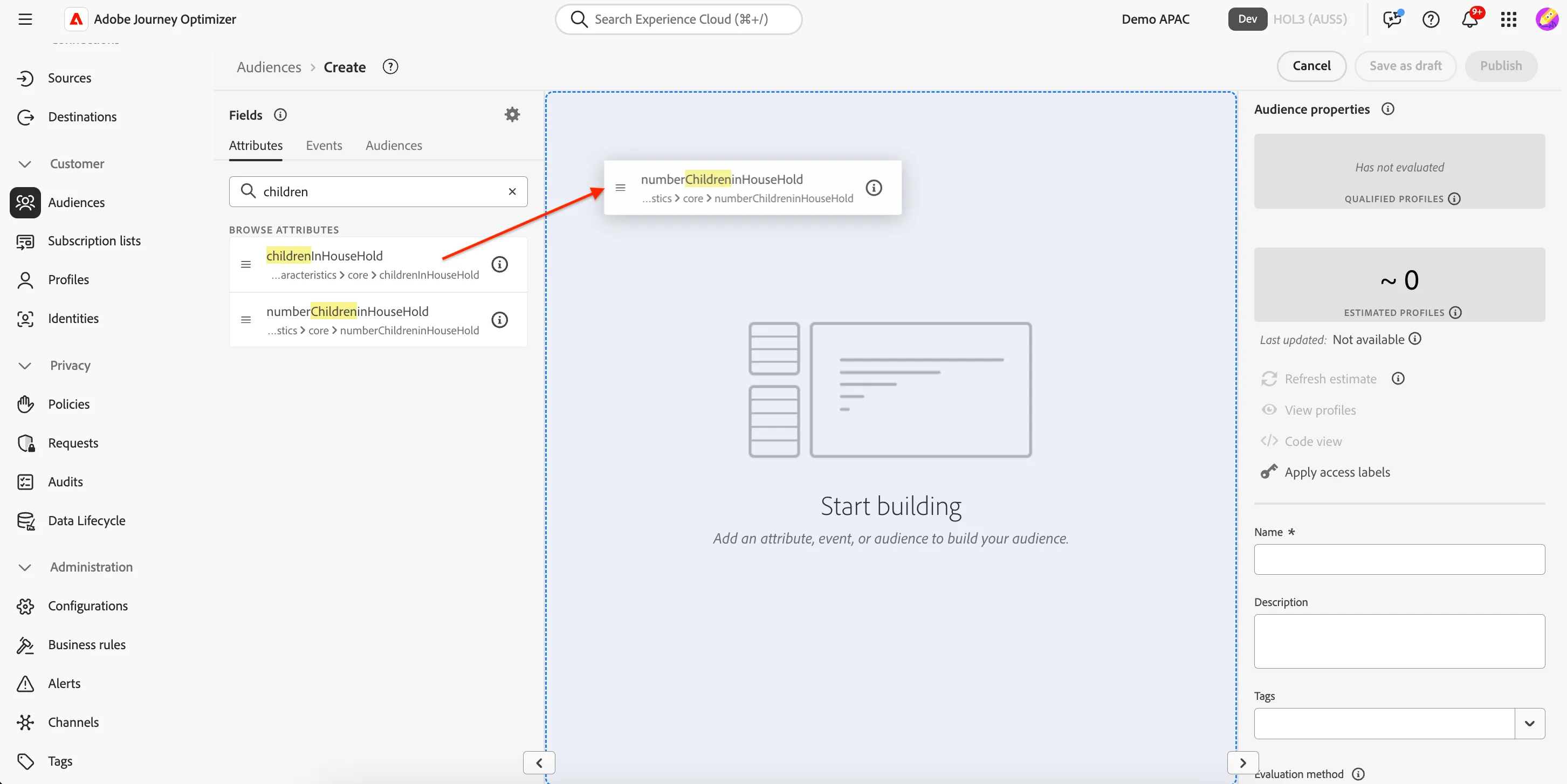
Task: Click Apply access labels
Action: pos(1336,472)
